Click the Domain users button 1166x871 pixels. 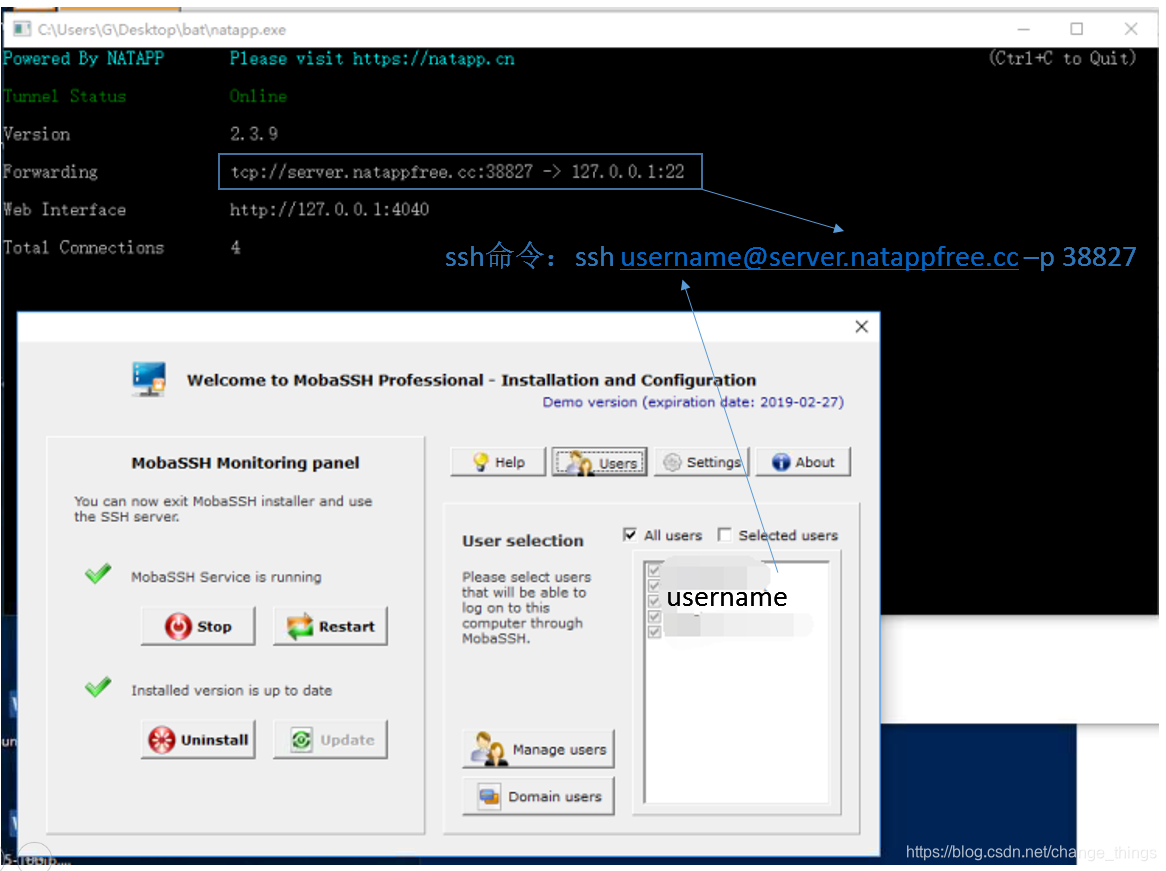[x=538, y=797]
